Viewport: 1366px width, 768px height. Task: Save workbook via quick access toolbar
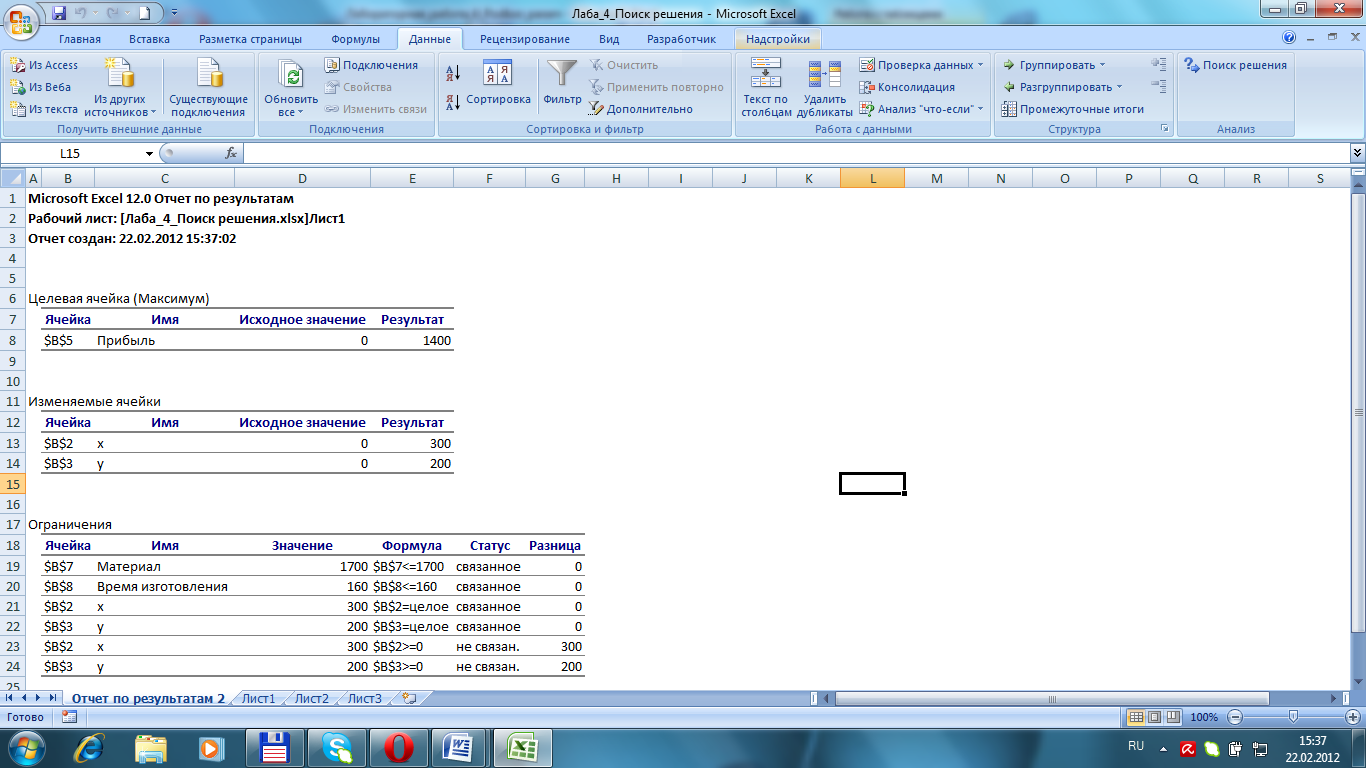click(x=59, y=13)
